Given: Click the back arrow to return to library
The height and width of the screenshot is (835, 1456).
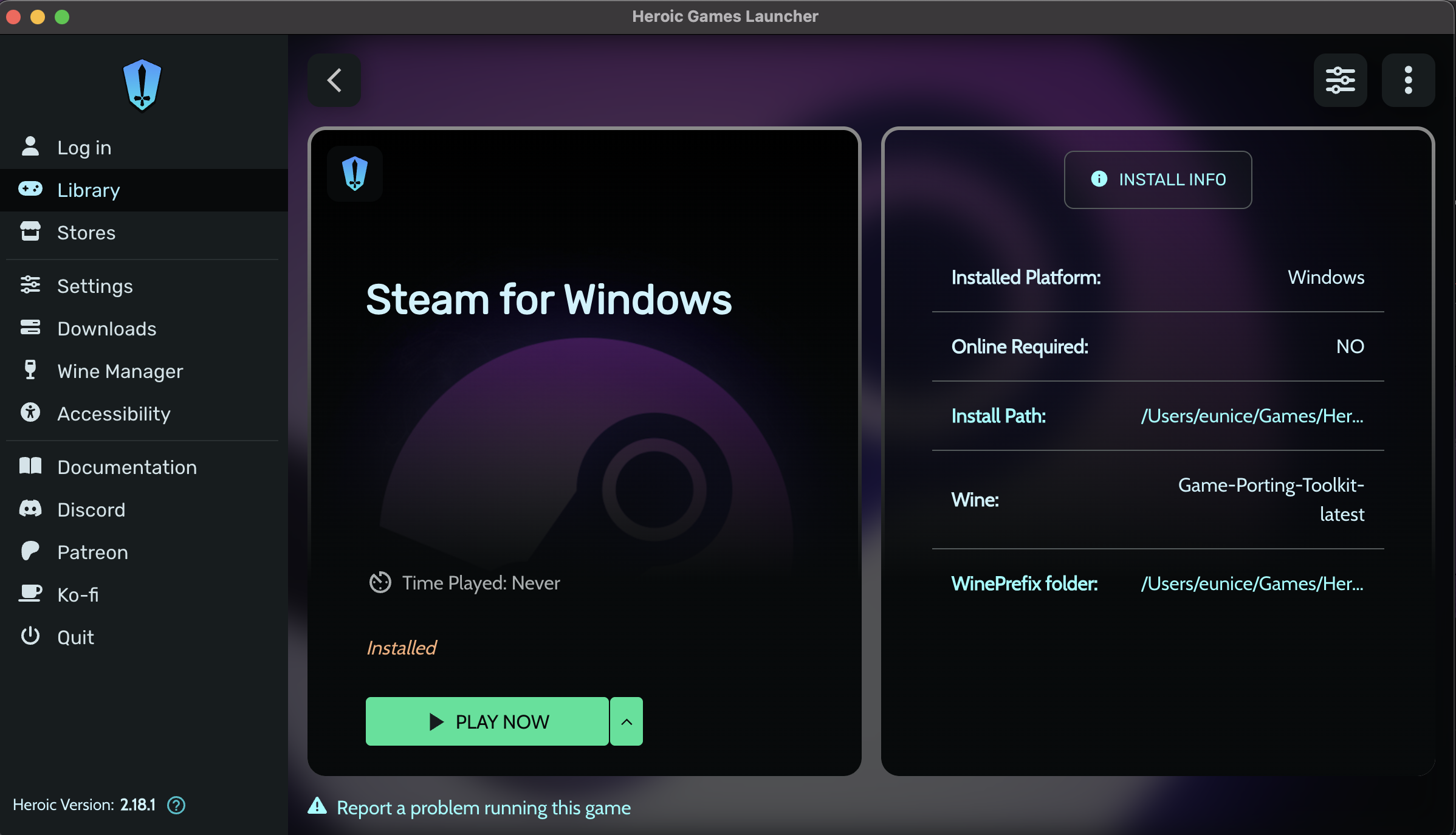Looking at the screenshot, I should tap(334, 80).
